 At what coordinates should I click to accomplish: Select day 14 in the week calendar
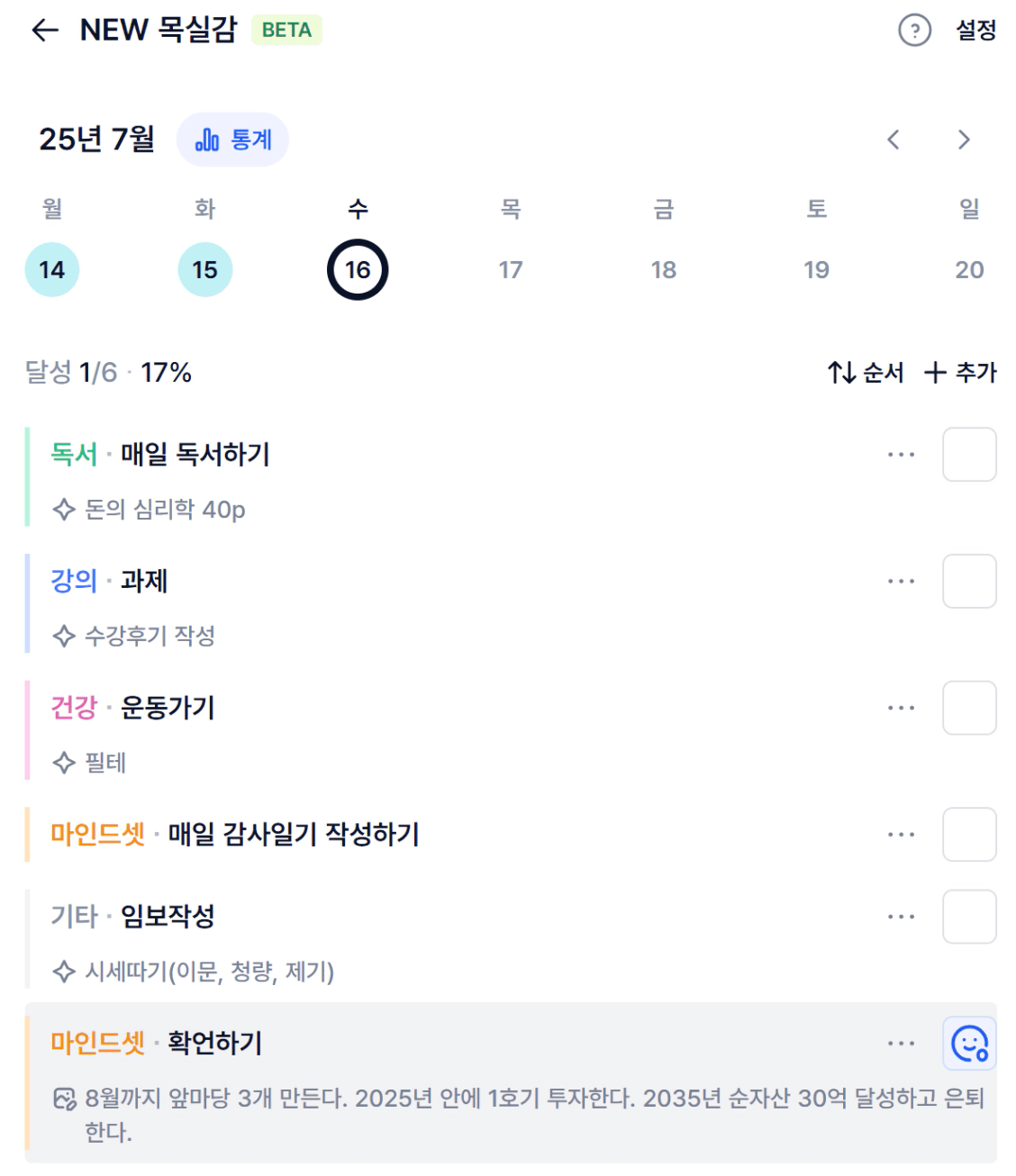click(x=52, y=269)
